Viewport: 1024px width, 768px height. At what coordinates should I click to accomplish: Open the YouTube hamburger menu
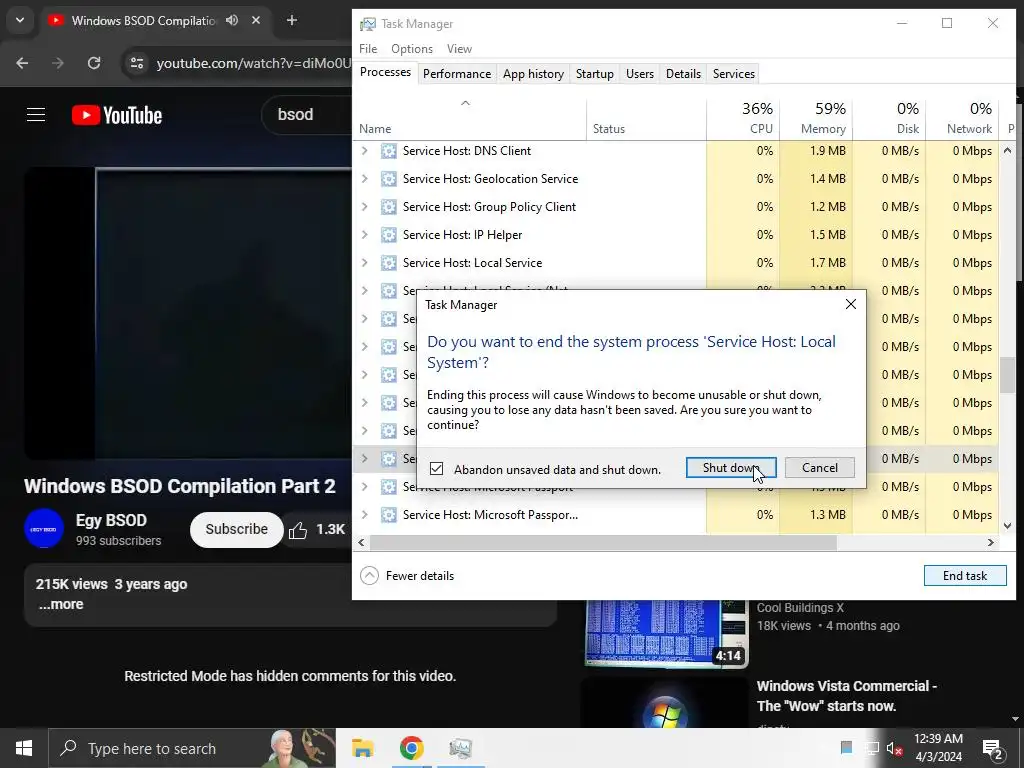point(36,115)
